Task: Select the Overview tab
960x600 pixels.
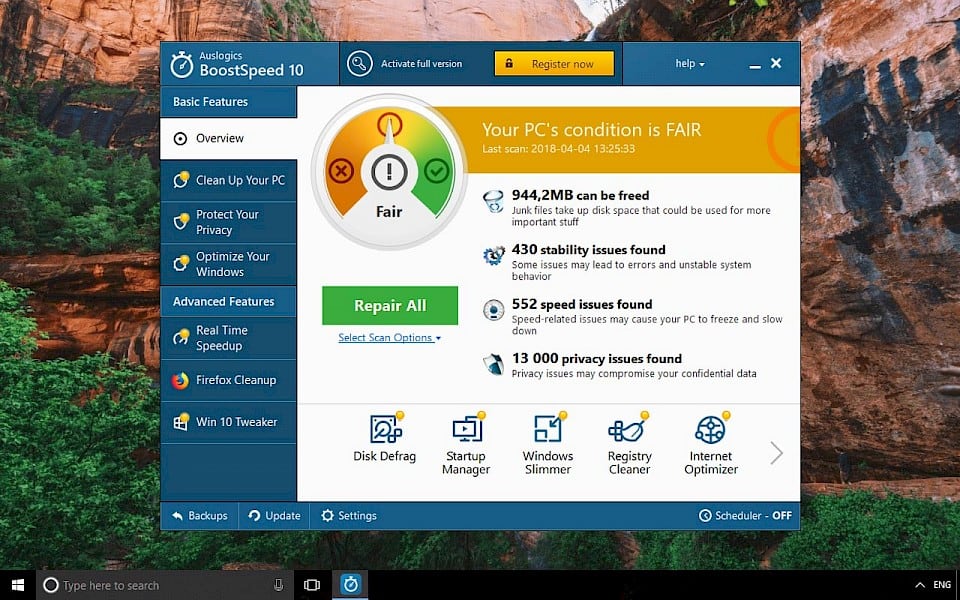Action: (x=228, y=138)
